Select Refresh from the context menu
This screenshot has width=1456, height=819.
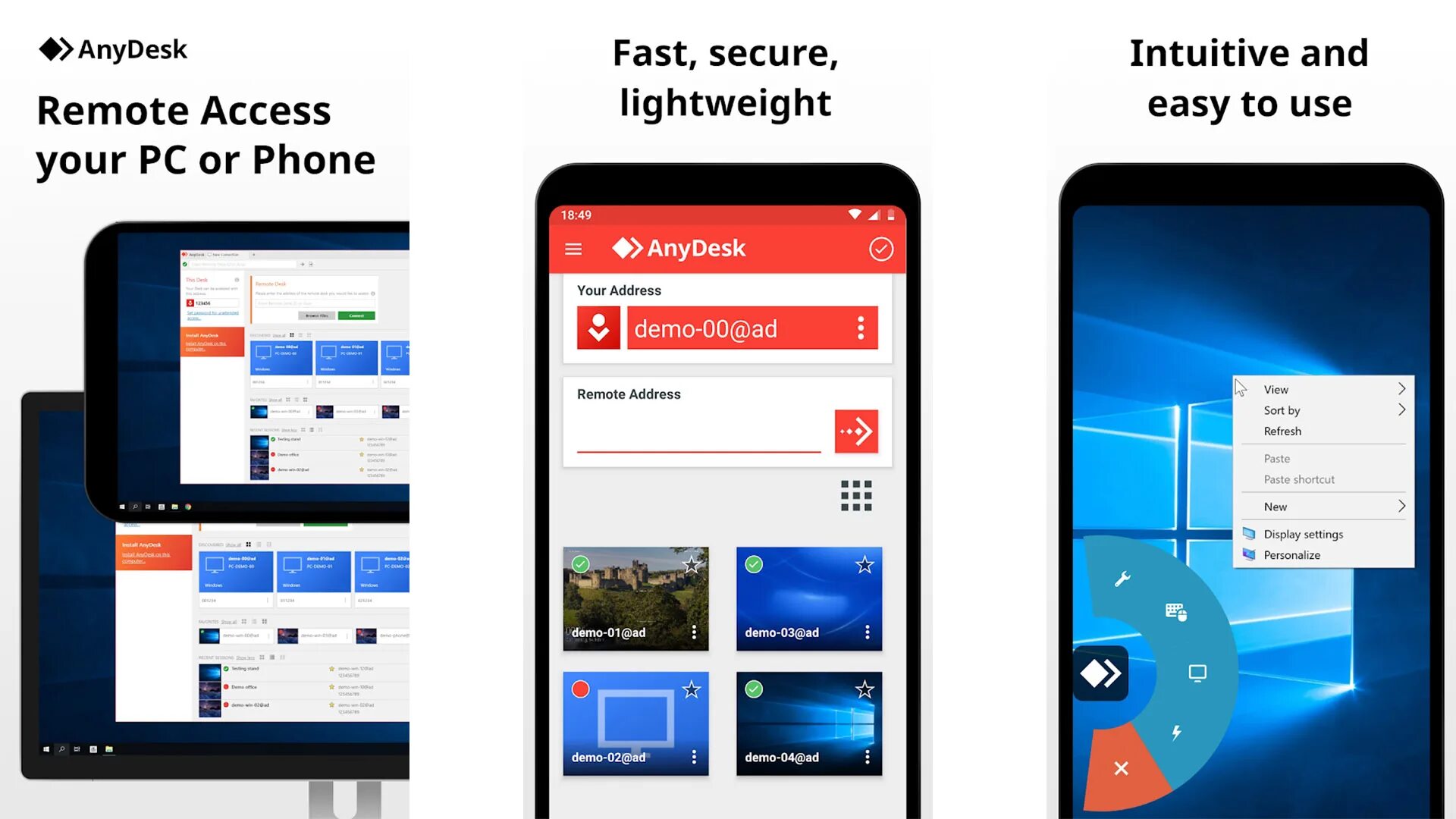pyautogui.click(x=1283, y=431)
